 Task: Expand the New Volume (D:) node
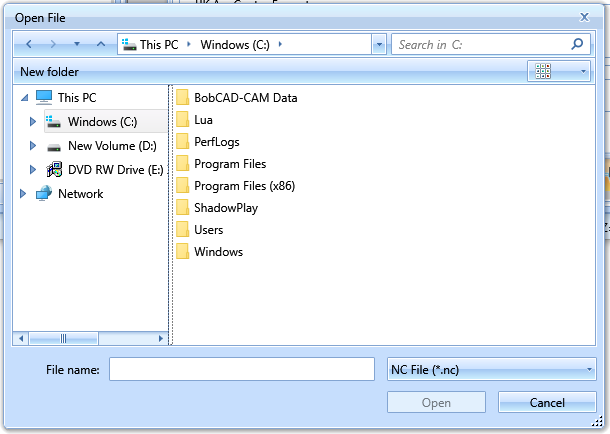pos(33,146)
